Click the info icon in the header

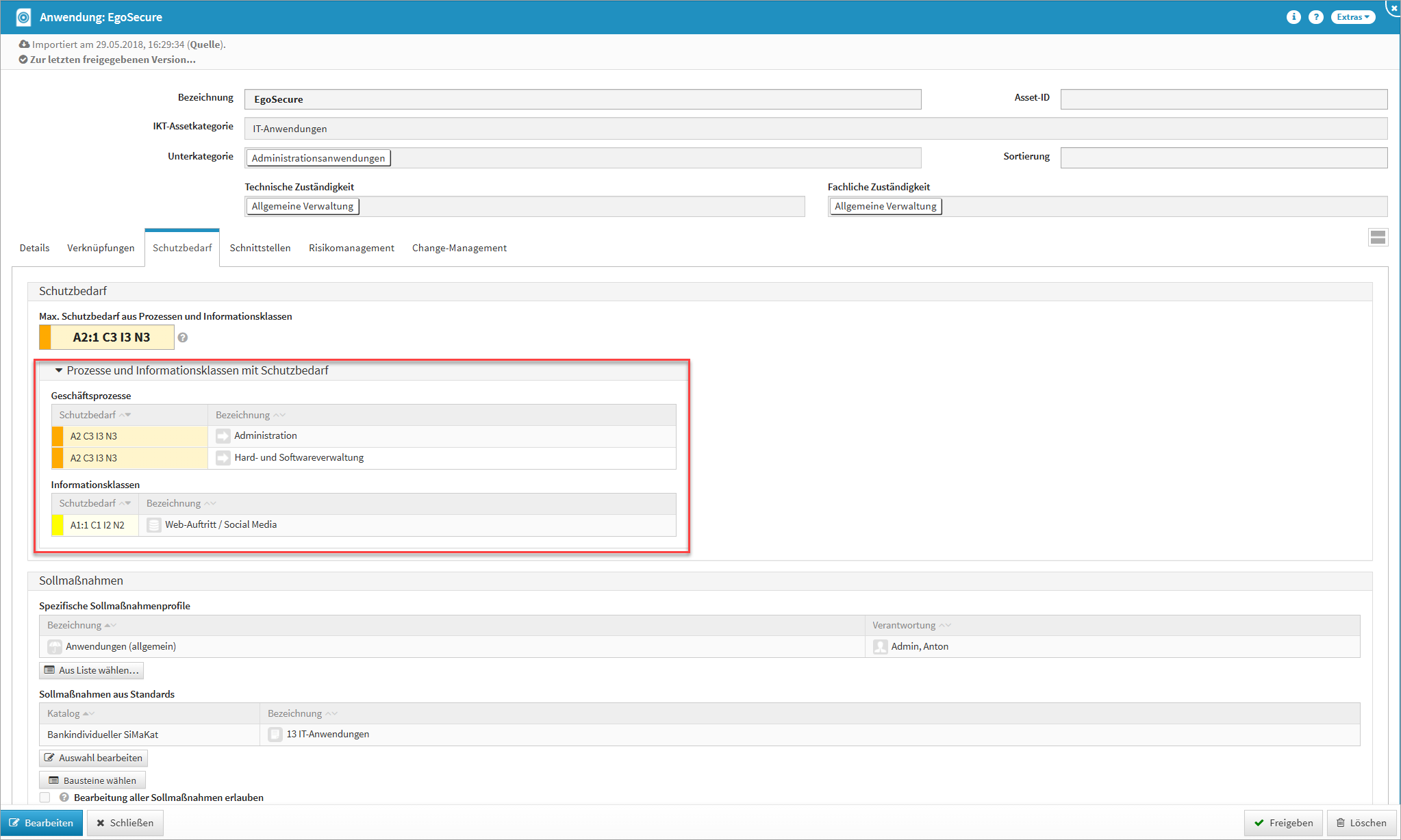click(1293, 17)
